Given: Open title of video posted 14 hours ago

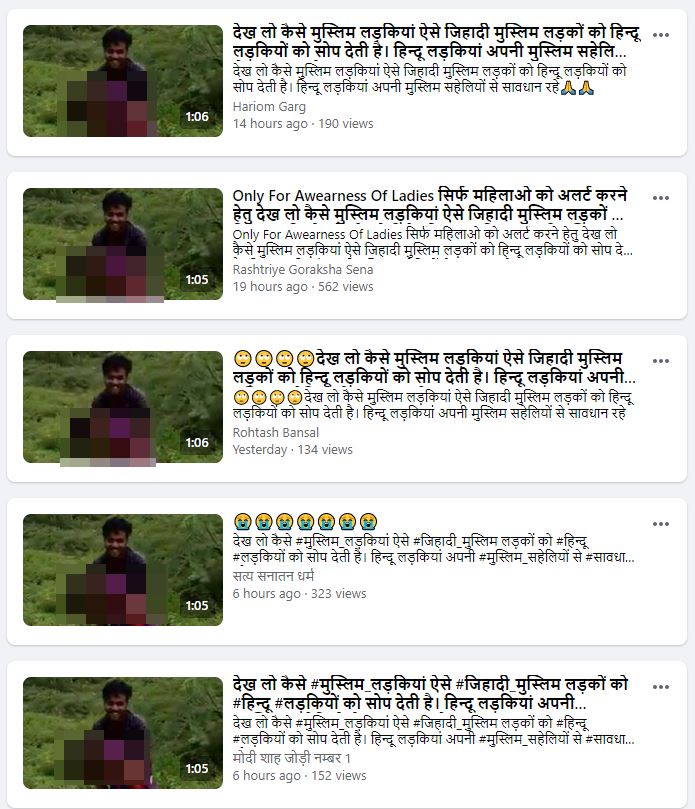Looking at the screenshot, I should click(437, 42).
